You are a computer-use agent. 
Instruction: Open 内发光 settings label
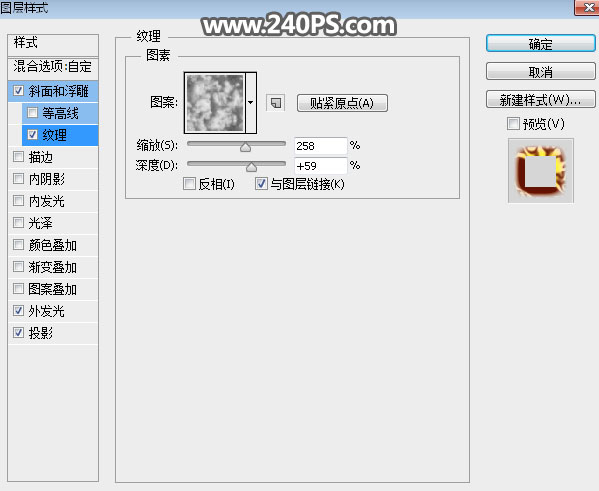(x=46, y=201)
